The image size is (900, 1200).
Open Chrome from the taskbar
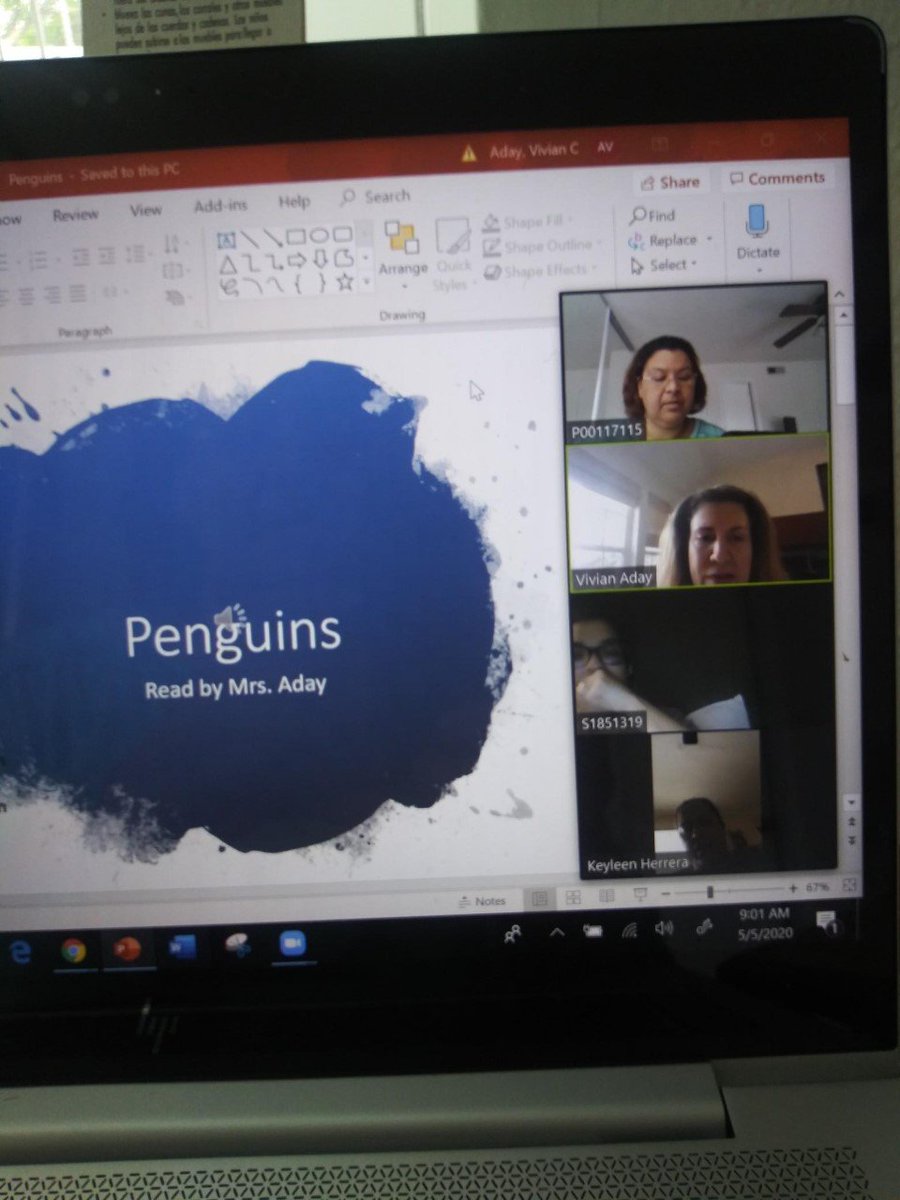pyautogui.click(x=73, y=950)
